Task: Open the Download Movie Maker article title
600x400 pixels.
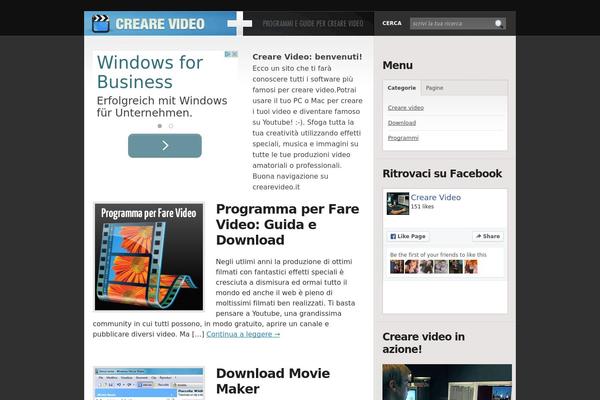Action: point(273,381)
